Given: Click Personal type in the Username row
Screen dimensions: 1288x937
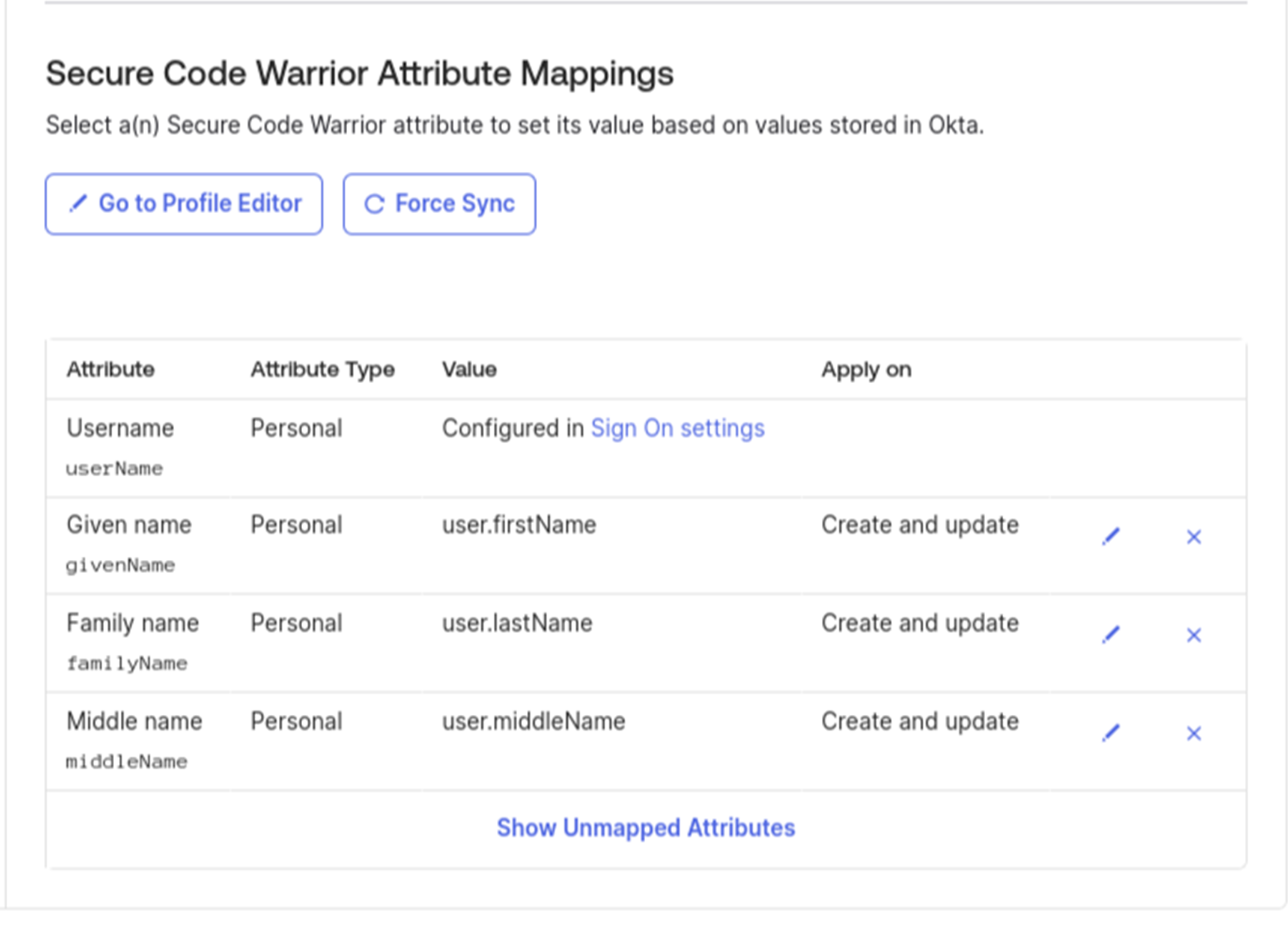Looking at the screenshot, I should [296, 428].
